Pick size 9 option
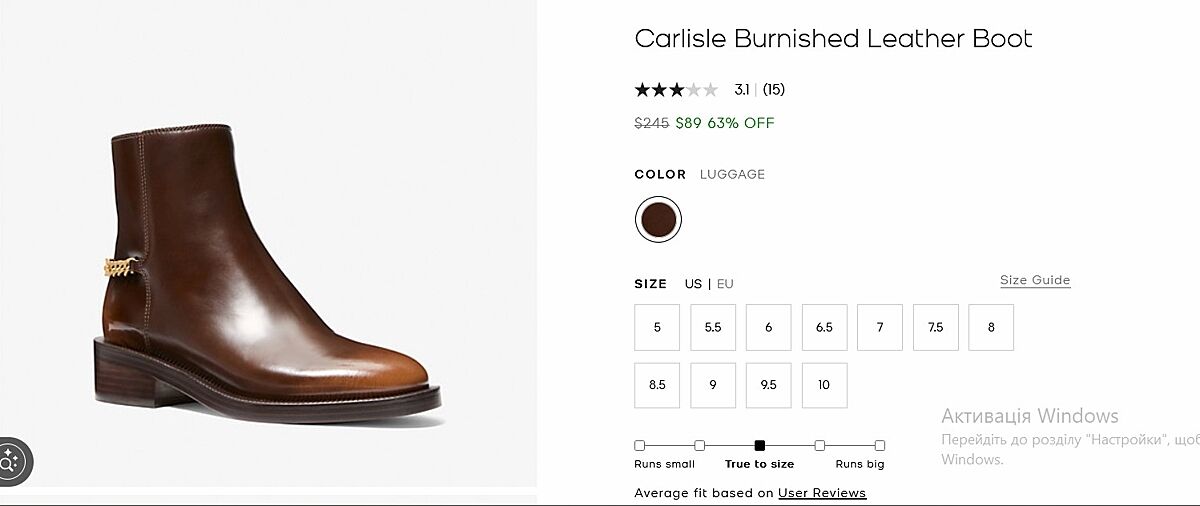1200x506 pixels. (x=713, y=385)
